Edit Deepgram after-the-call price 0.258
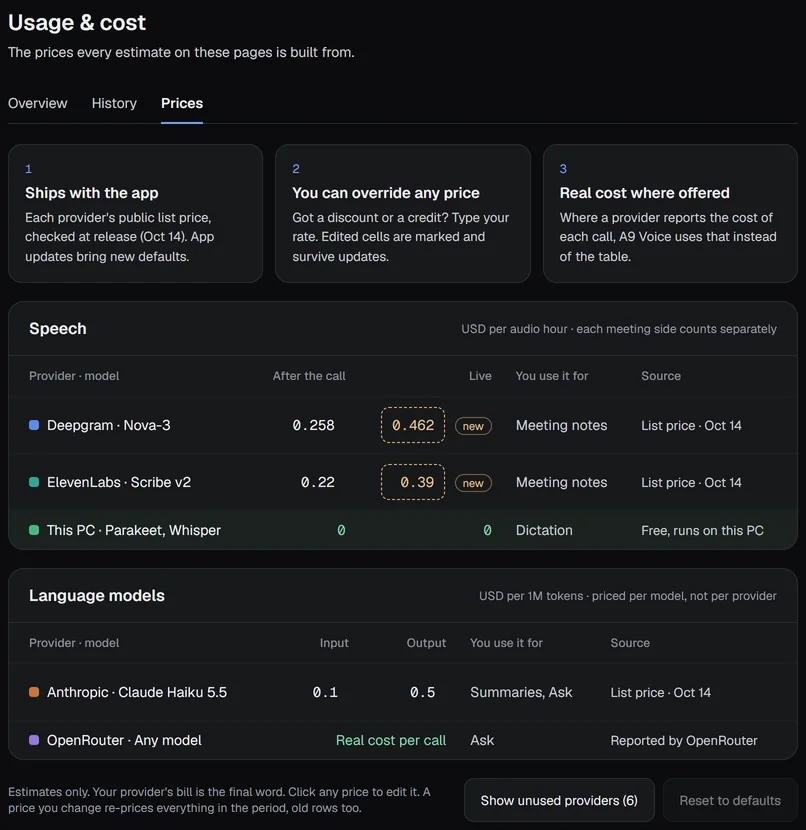The width and height of the screenshot is (806, 830). pos(313,425)
